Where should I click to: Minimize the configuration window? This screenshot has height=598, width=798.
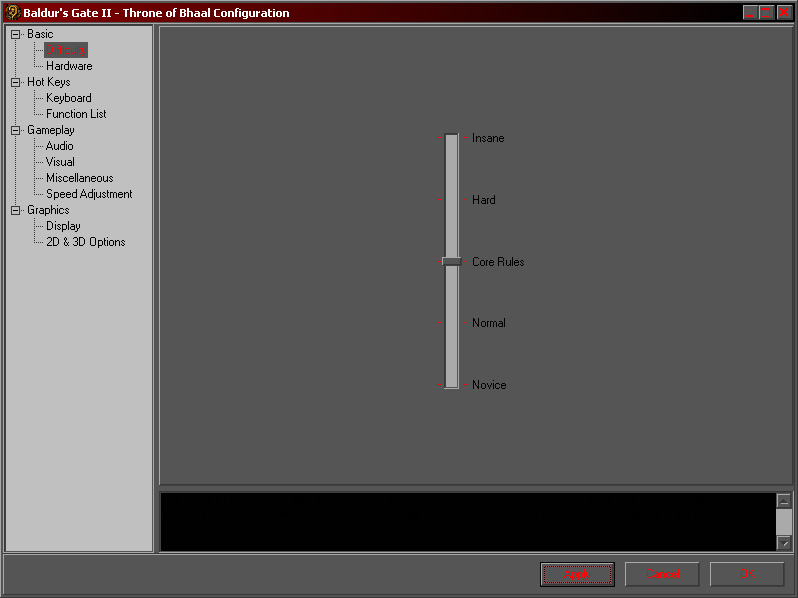coord(750,12)
